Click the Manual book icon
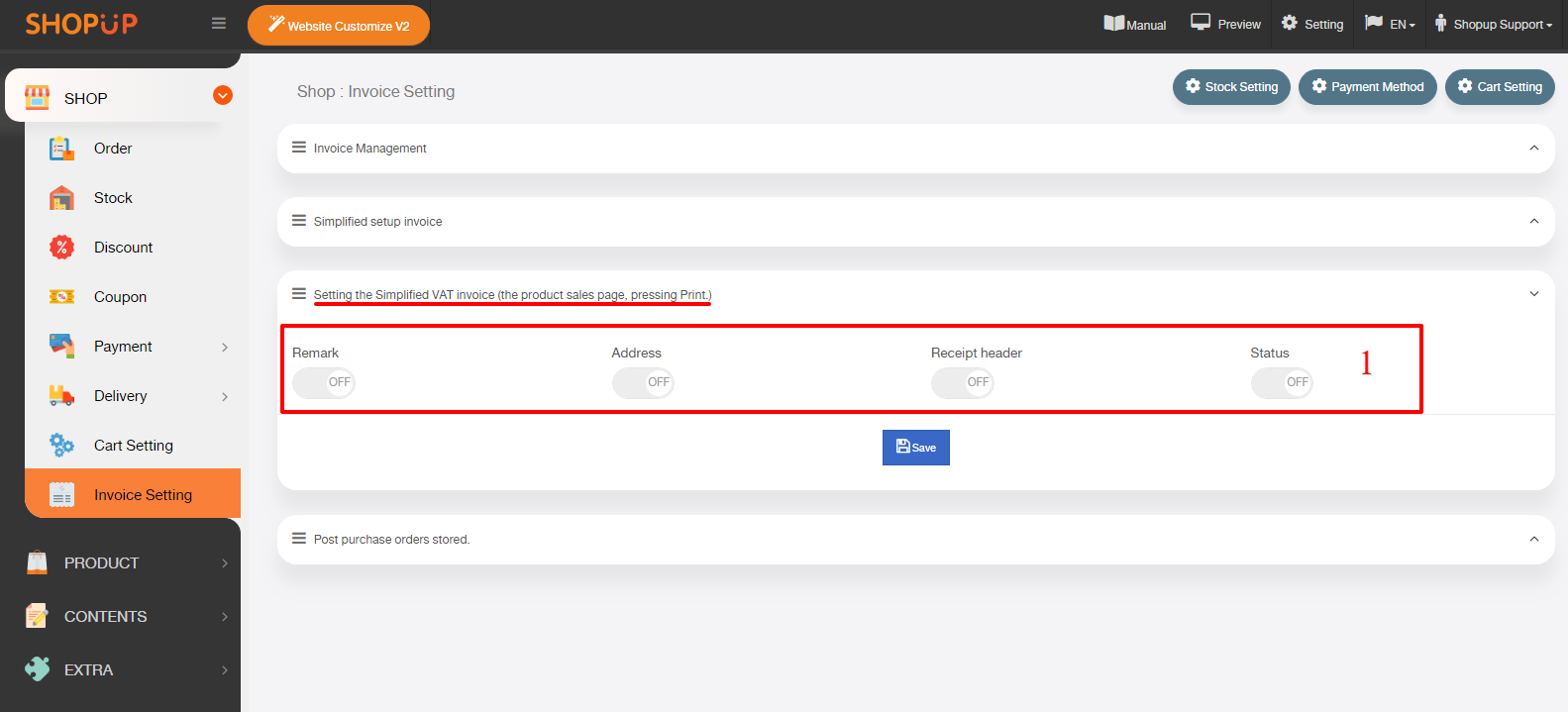The width and height of the screenshot is (1568, 712). [x=1114, y=23]
